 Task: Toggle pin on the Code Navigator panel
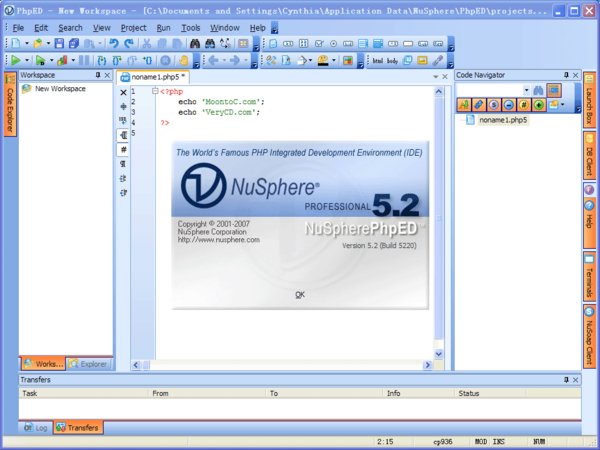(x=565, y=75)
